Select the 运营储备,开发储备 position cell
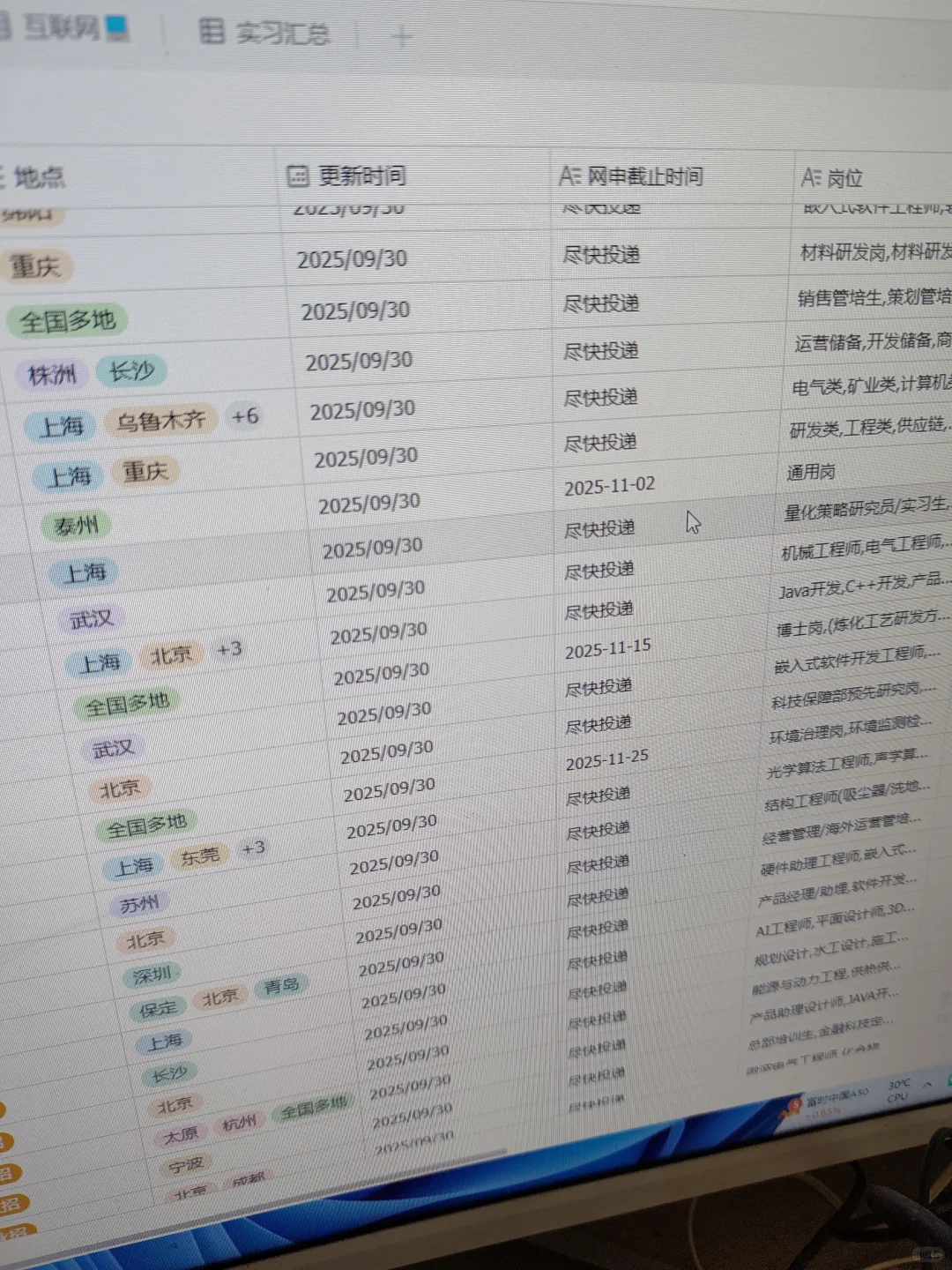952x1270 pixels. (873, 341)
